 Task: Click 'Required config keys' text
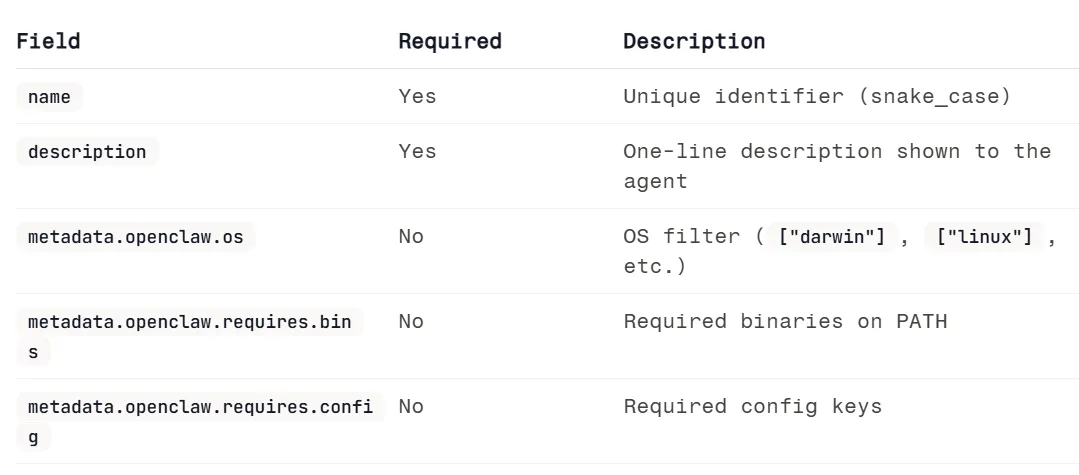click(x=752, y=406)
